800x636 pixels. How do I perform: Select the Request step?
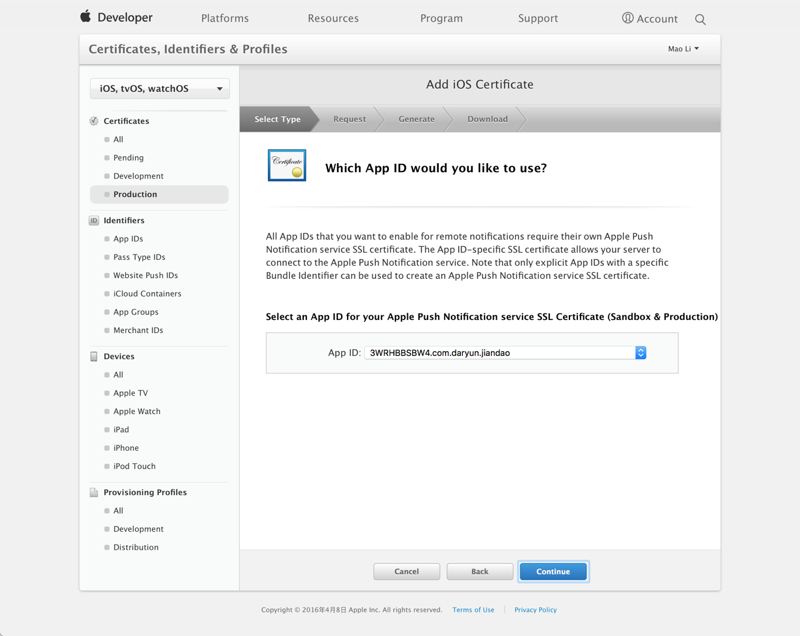click(349, 119)
